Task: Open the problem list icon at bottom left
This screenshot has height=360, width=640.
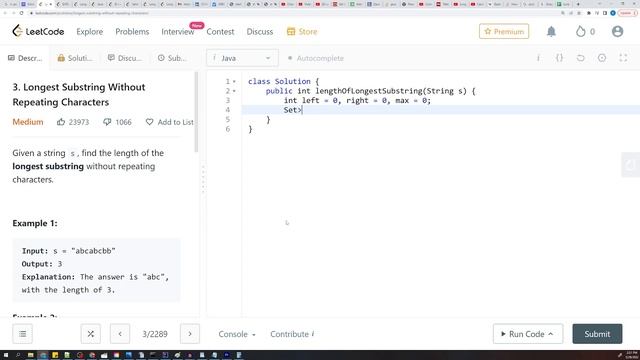Action: pyautogui.click(x=22, y=334)
